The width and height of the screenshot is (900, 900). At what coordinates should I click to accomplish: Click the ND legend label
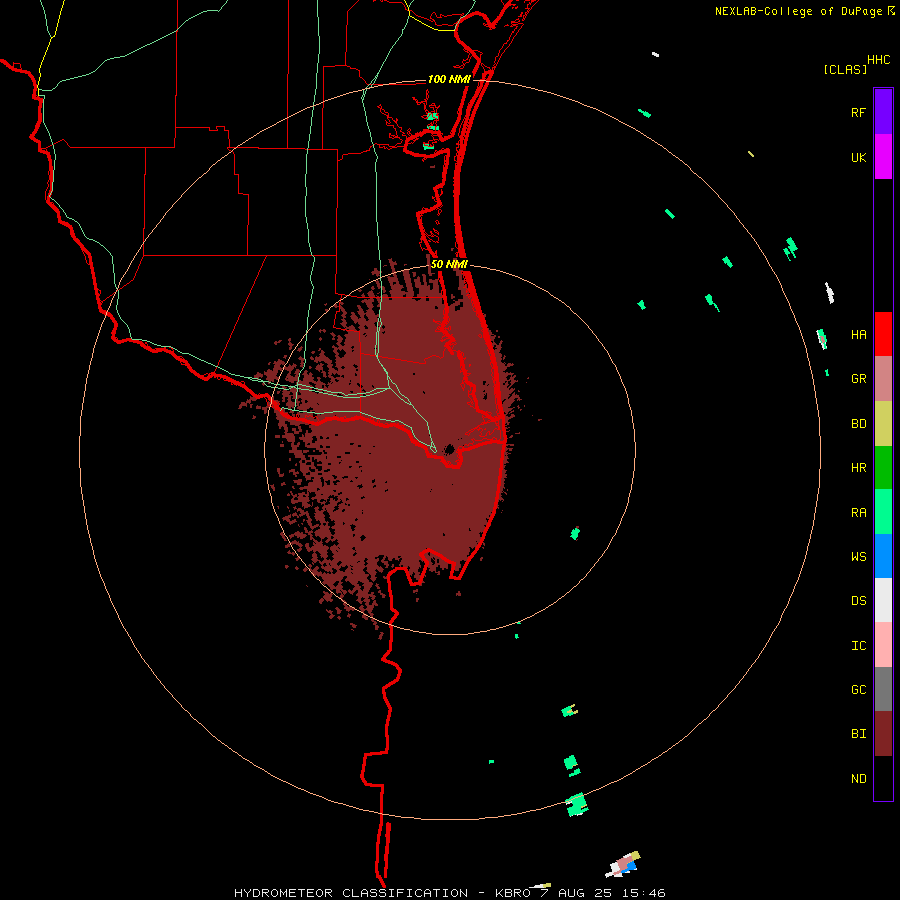pos(859,779)
